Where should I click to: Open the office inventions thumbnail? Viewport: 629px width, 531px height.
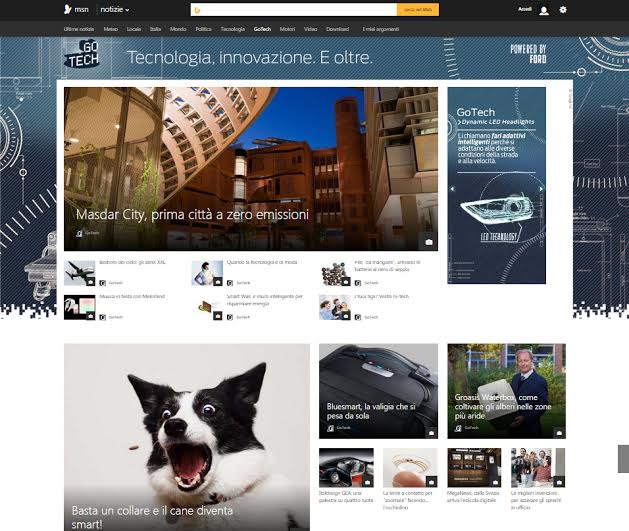point(538,467)
